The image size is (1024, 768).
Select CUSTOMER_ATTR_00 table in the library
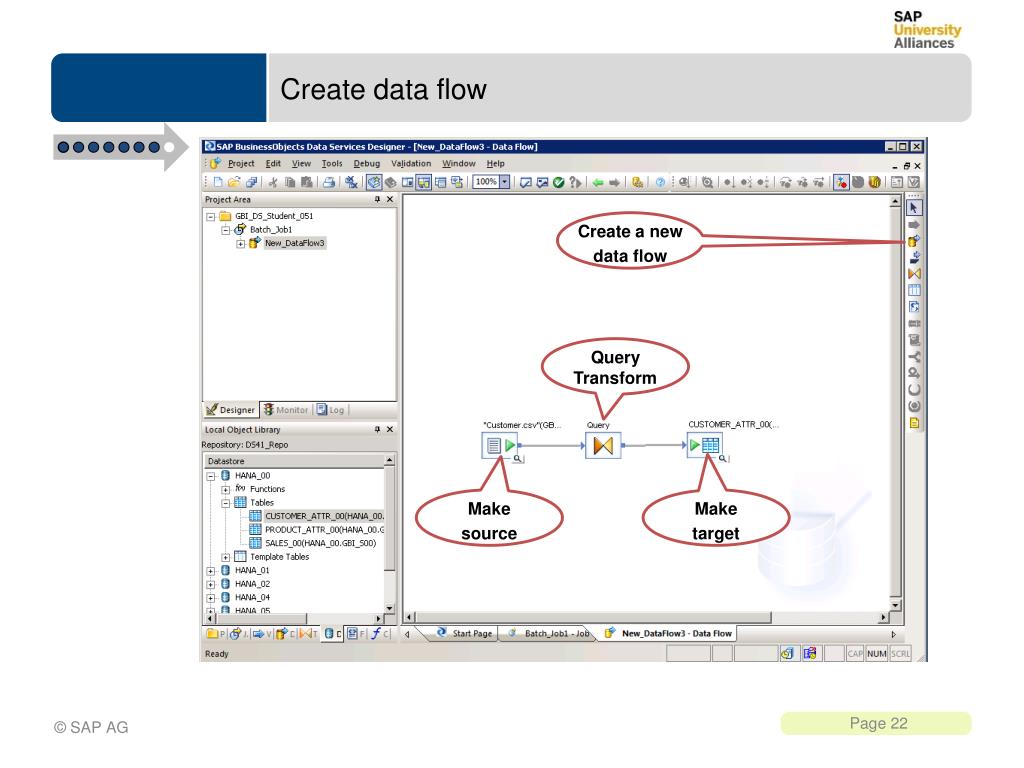tap(317, 516)
